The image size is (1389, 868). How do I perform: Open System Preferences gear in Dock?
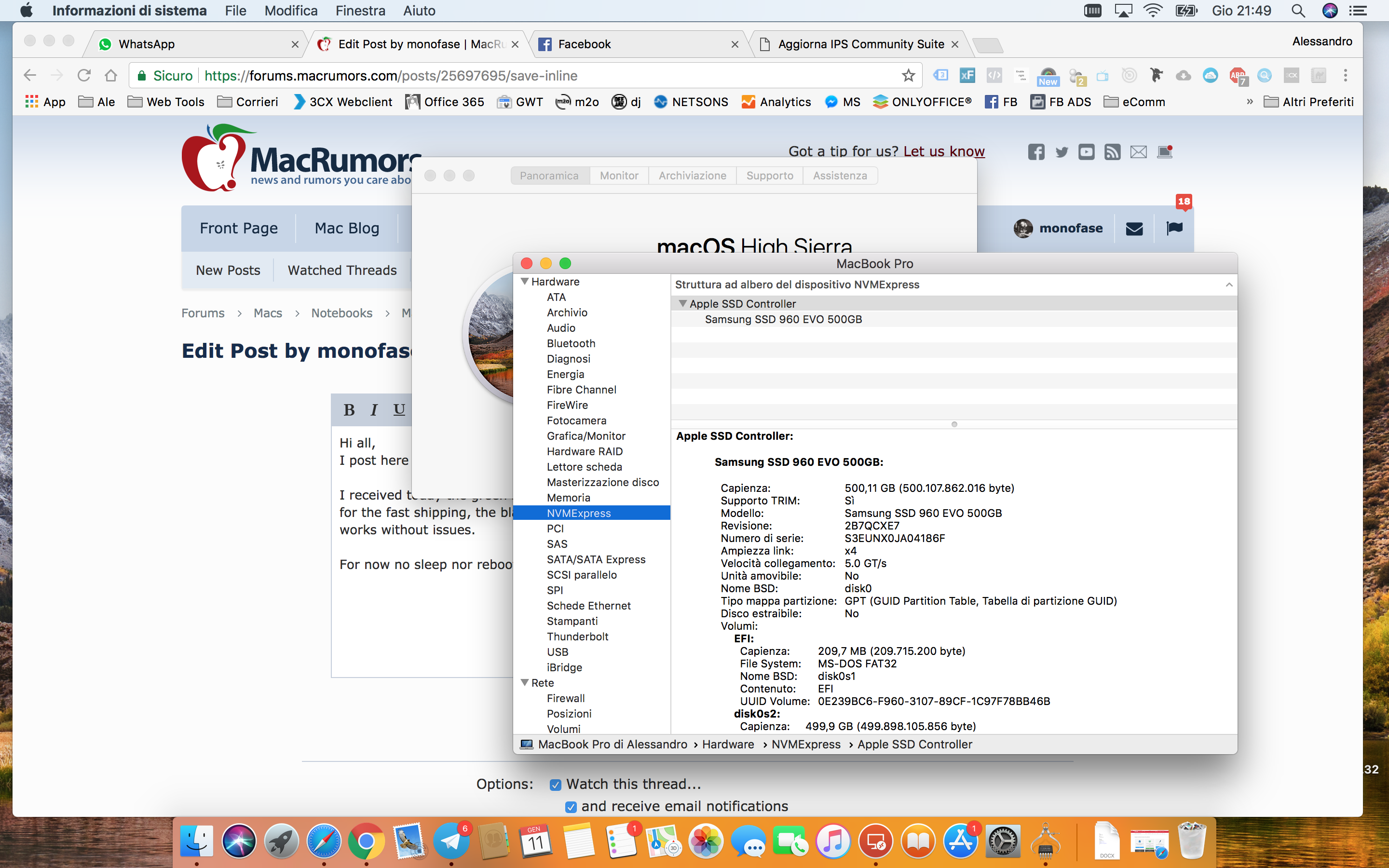tap(1003, 841)
